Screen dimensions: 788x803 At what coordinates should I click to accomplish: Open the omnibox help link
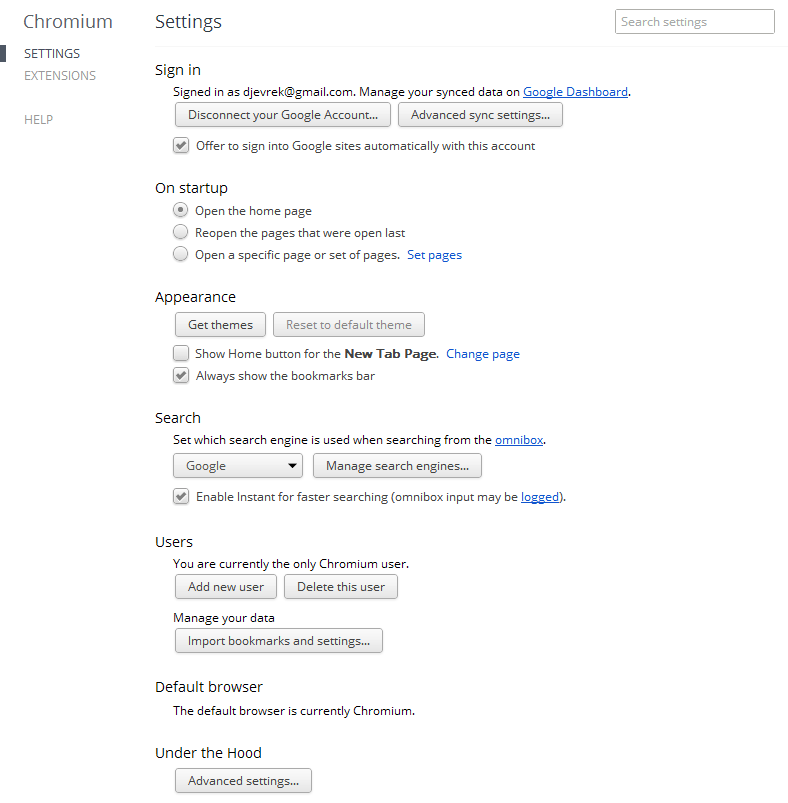[519, 440]
